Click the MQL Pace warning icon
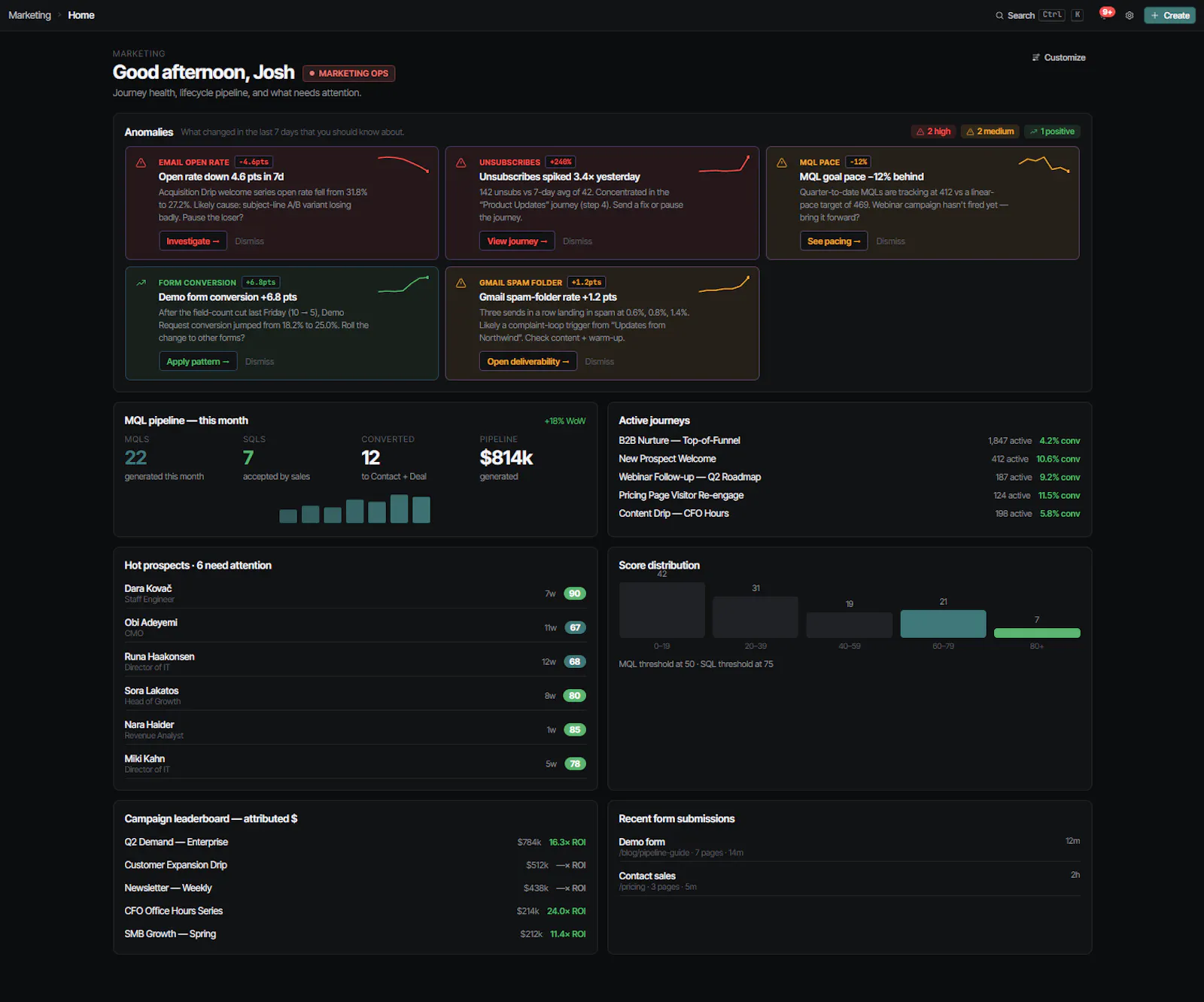Screen dimensions: 1204x1002 [x=782, y=162]
